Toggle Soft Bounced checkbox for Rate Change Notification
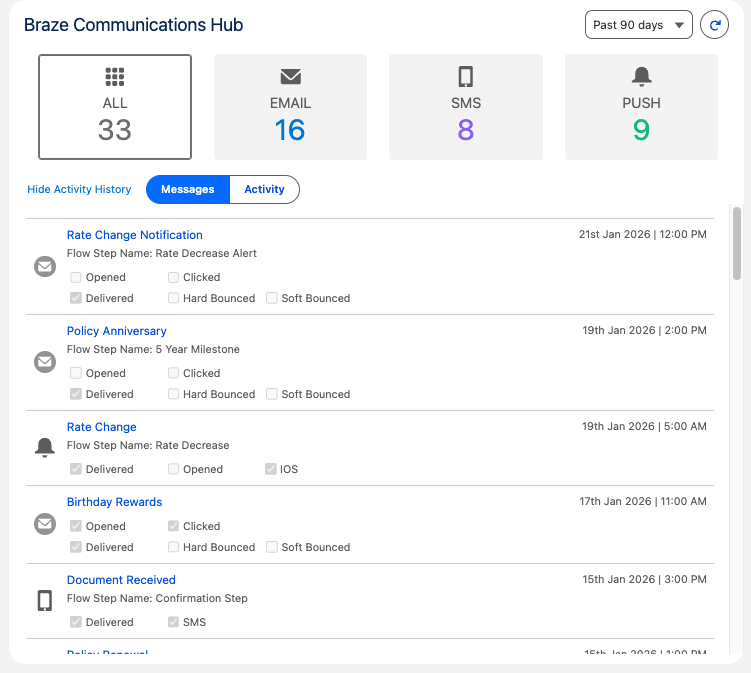751x673 pixels. [272, 298]
